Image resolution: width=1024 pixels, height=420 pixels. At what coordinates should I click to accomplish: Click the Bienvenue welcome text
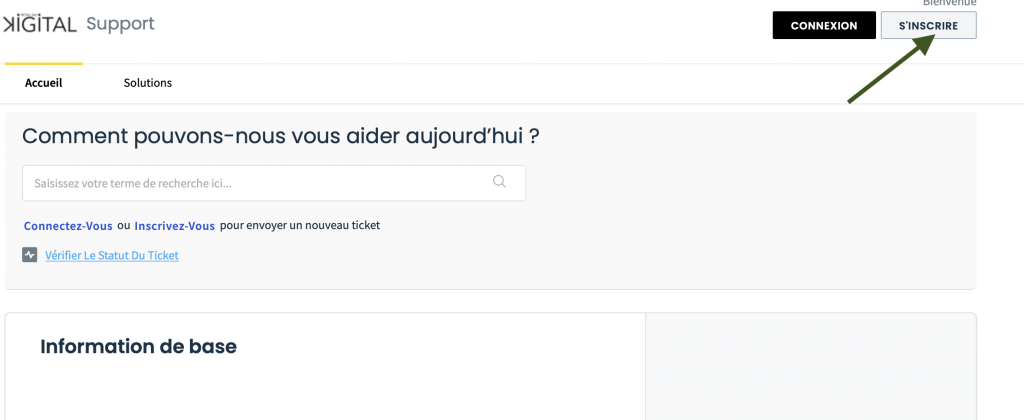(949, 4)
